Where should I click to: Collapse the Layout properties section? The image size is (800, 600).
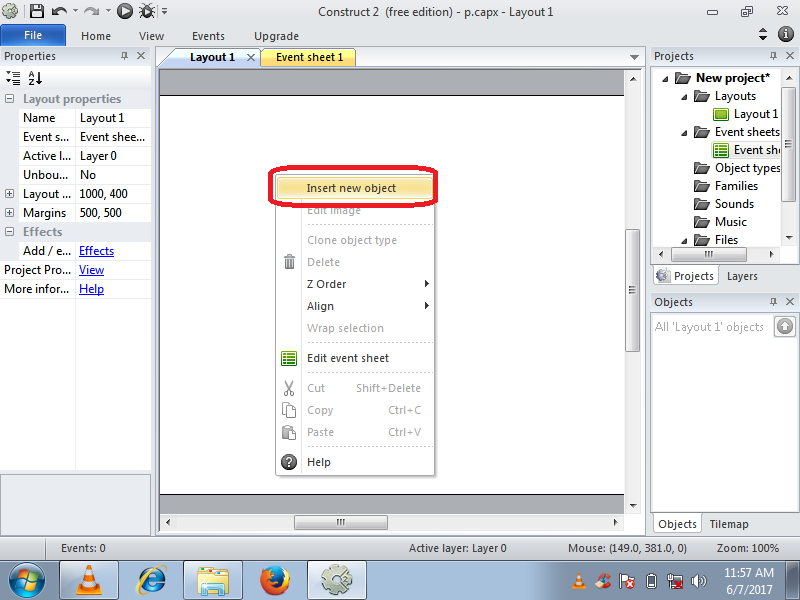(x=10, y=98)
